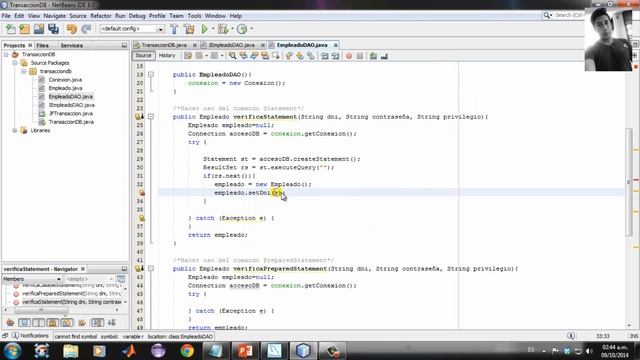The height and width of the screenshot is (360, 640).
Task: Click the Redo toolbar icon
Action: pyautogui.click(x=86, y=29)
